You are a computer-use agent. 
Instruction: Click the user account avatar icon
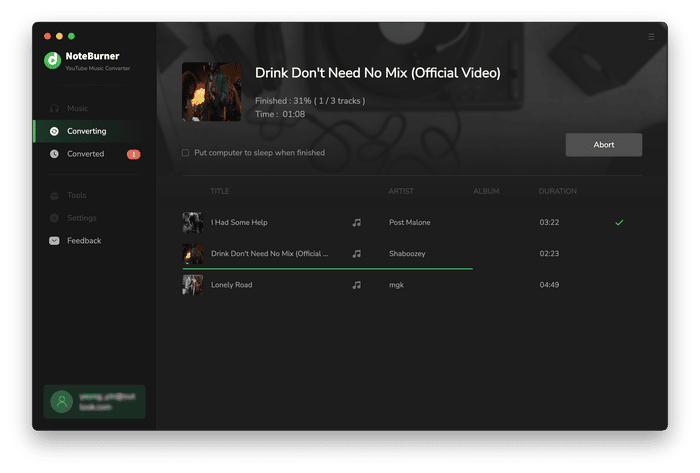click(62, 402)
